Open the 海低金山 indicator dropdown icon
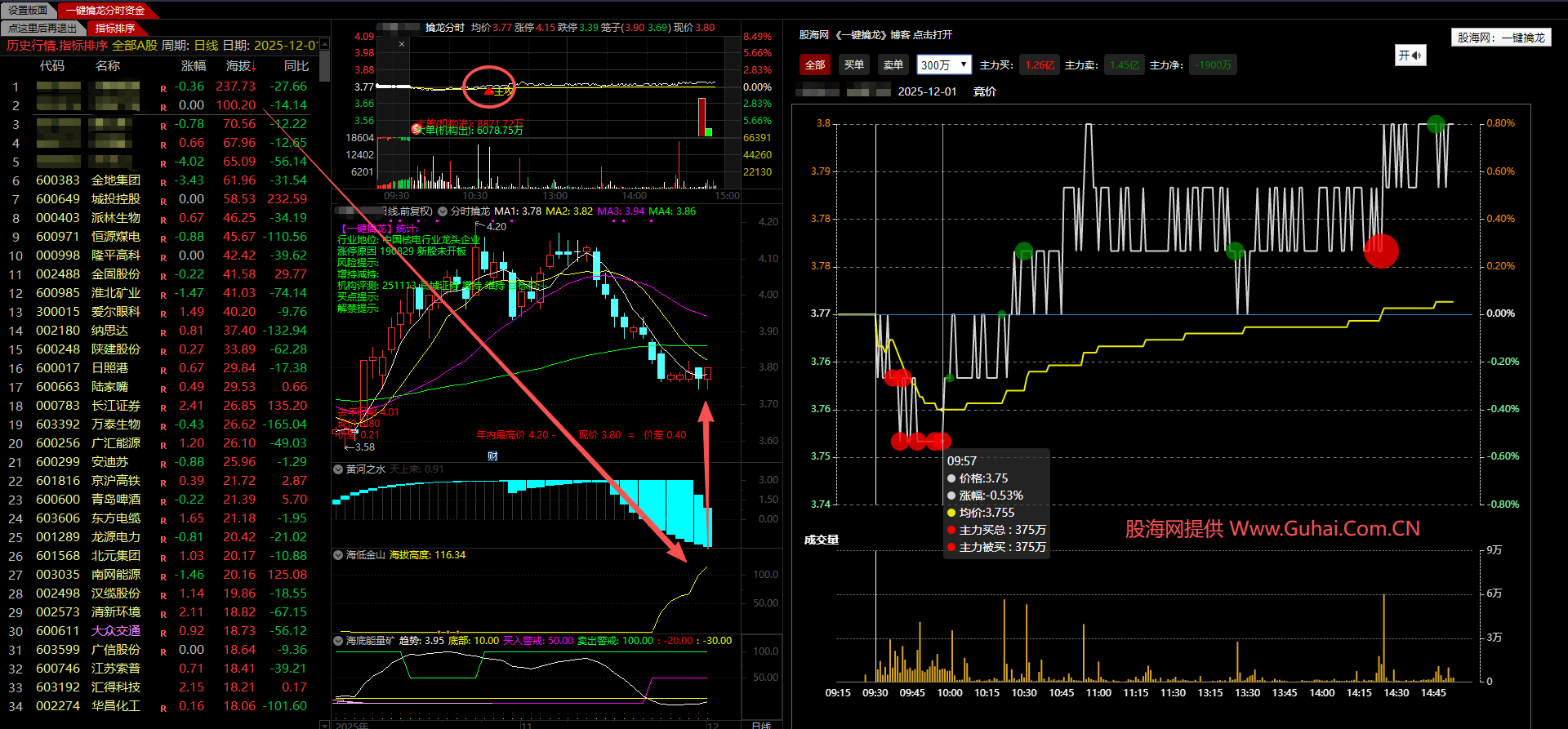 click(338, 555)
